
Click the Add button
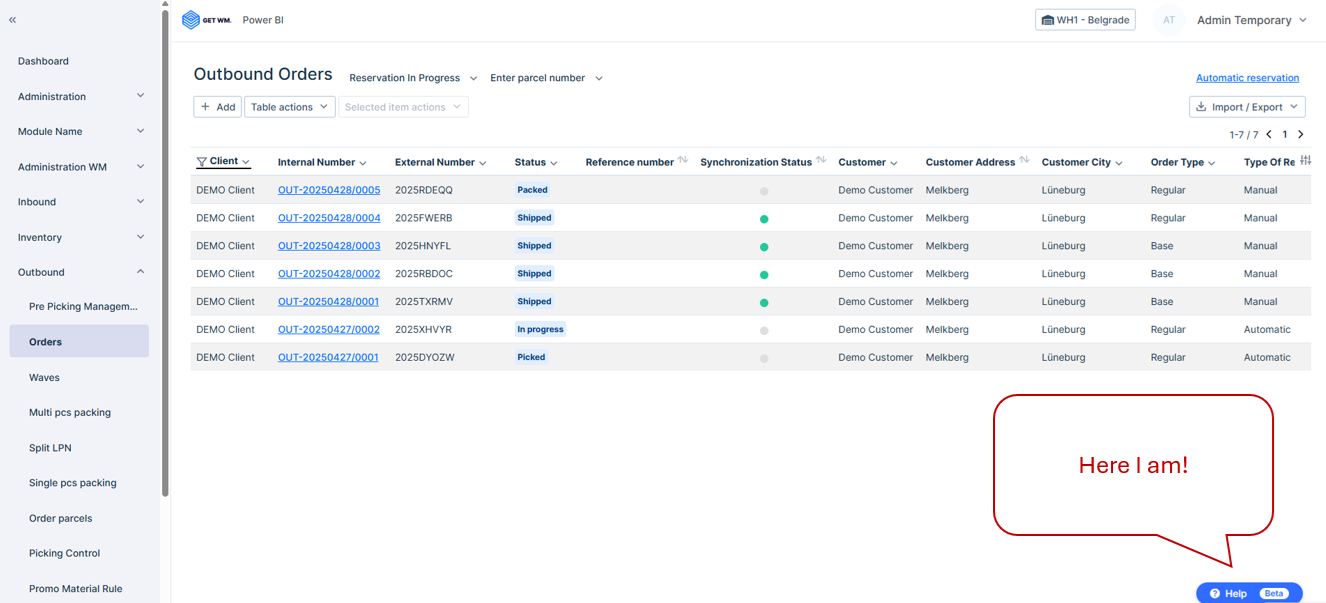coord(217,107)
